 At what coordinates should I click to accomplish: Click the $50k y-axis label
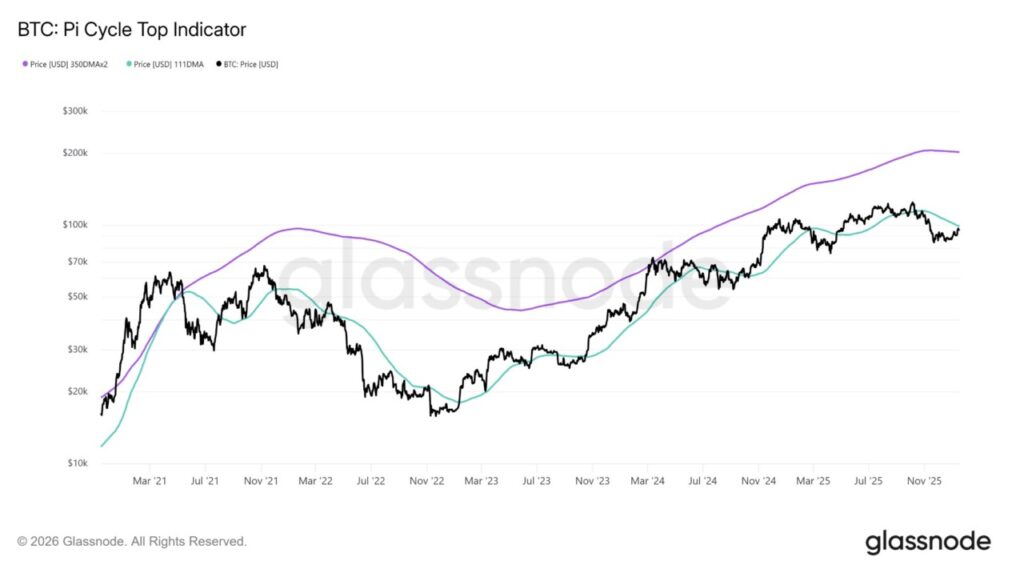tap(78, 297)
